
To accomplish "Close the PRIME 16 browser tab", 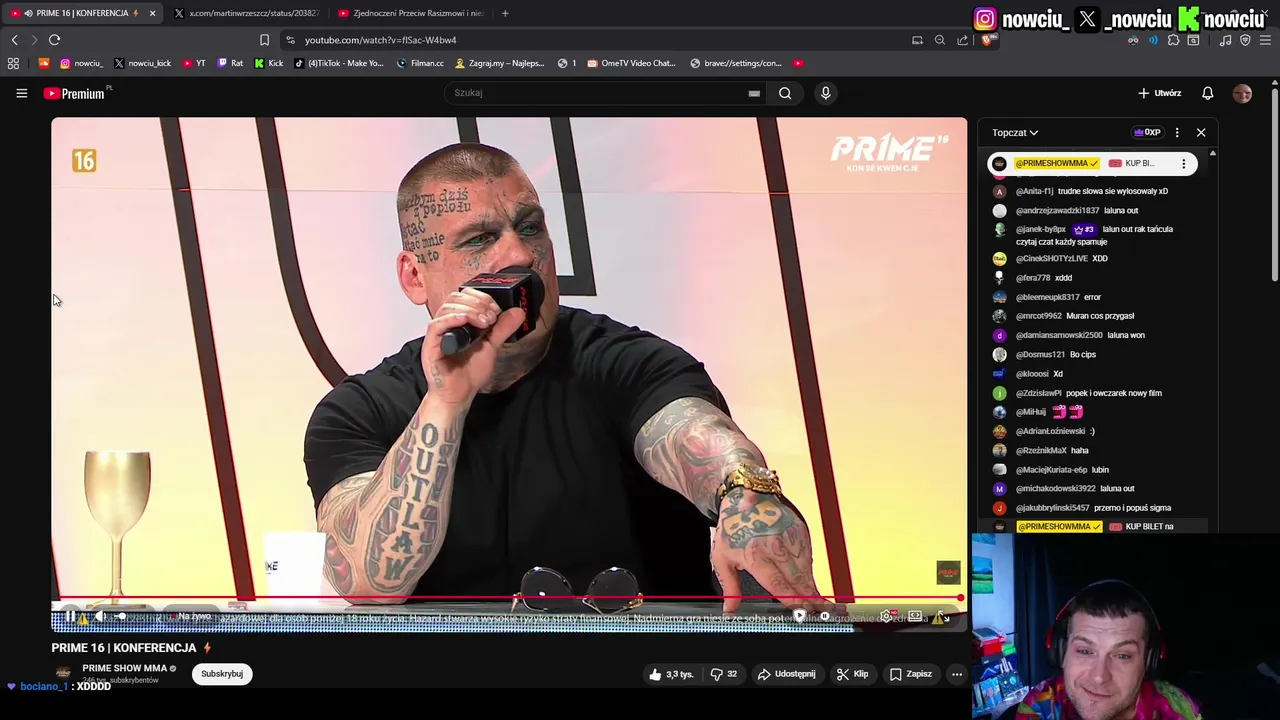I will pos(152,13).
